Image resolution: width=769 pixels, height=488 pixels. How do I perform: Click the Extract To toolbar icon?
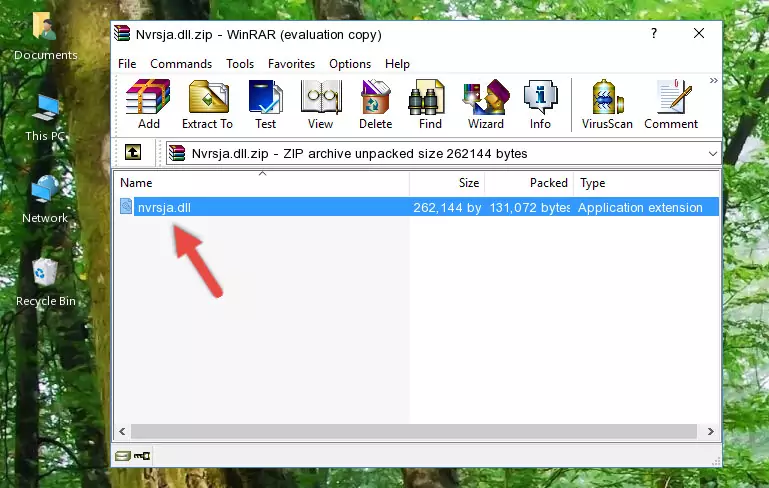(x=207, y=104)
